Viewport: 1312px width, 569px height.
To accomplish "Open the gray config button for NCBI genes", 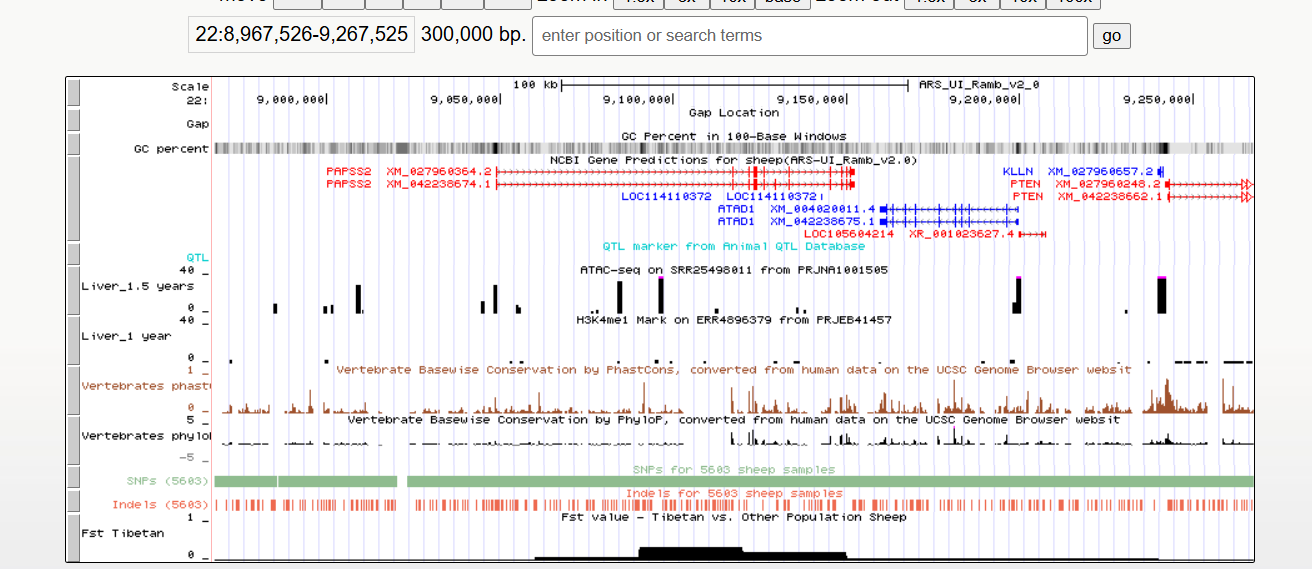I will 73,198.
